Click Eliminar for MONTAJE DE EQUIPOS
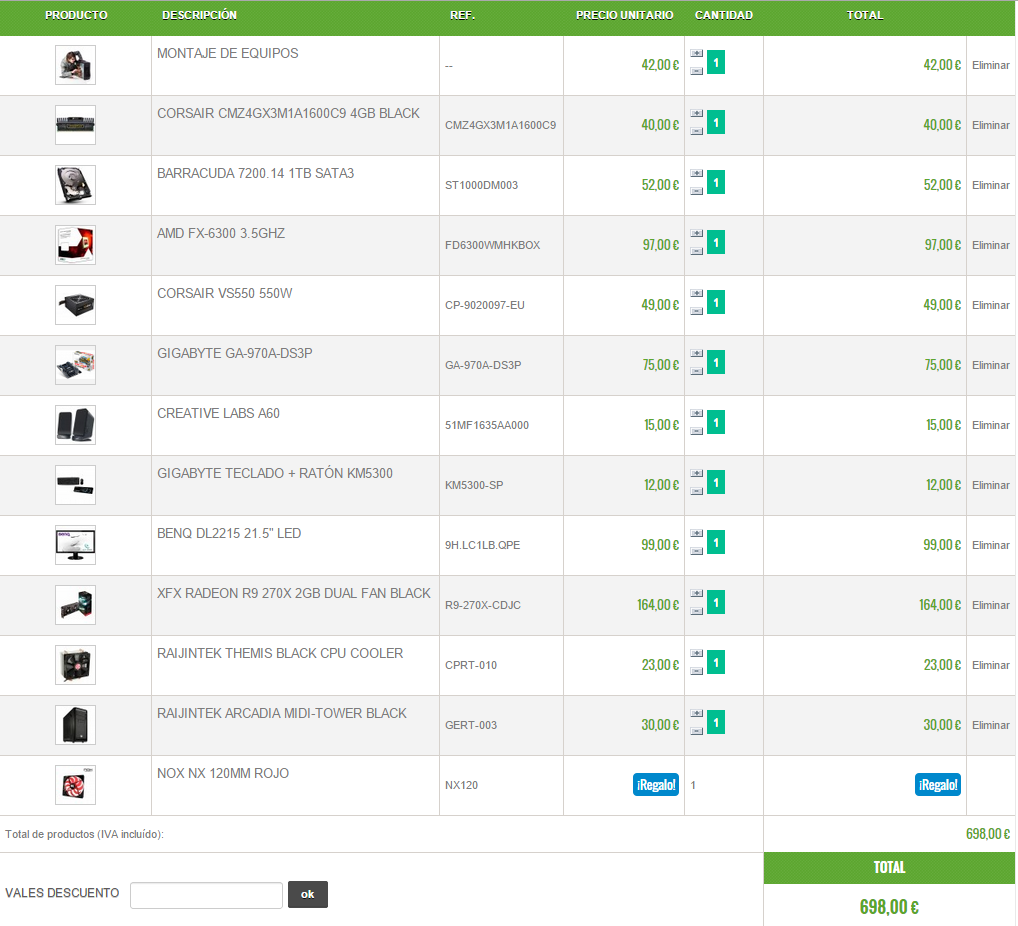This screenshot has width=1018, height=926. [x=990, y=65]
